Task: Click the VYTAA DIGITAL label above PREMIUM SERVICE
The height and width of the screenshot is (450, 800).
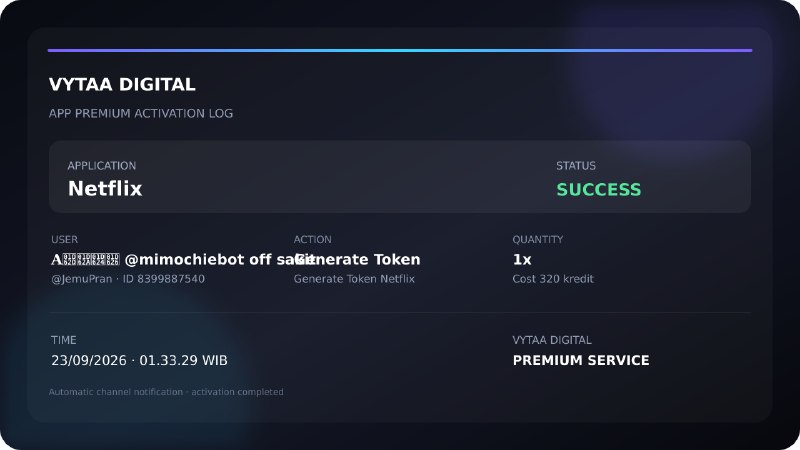Action: [x=552, y=340]
